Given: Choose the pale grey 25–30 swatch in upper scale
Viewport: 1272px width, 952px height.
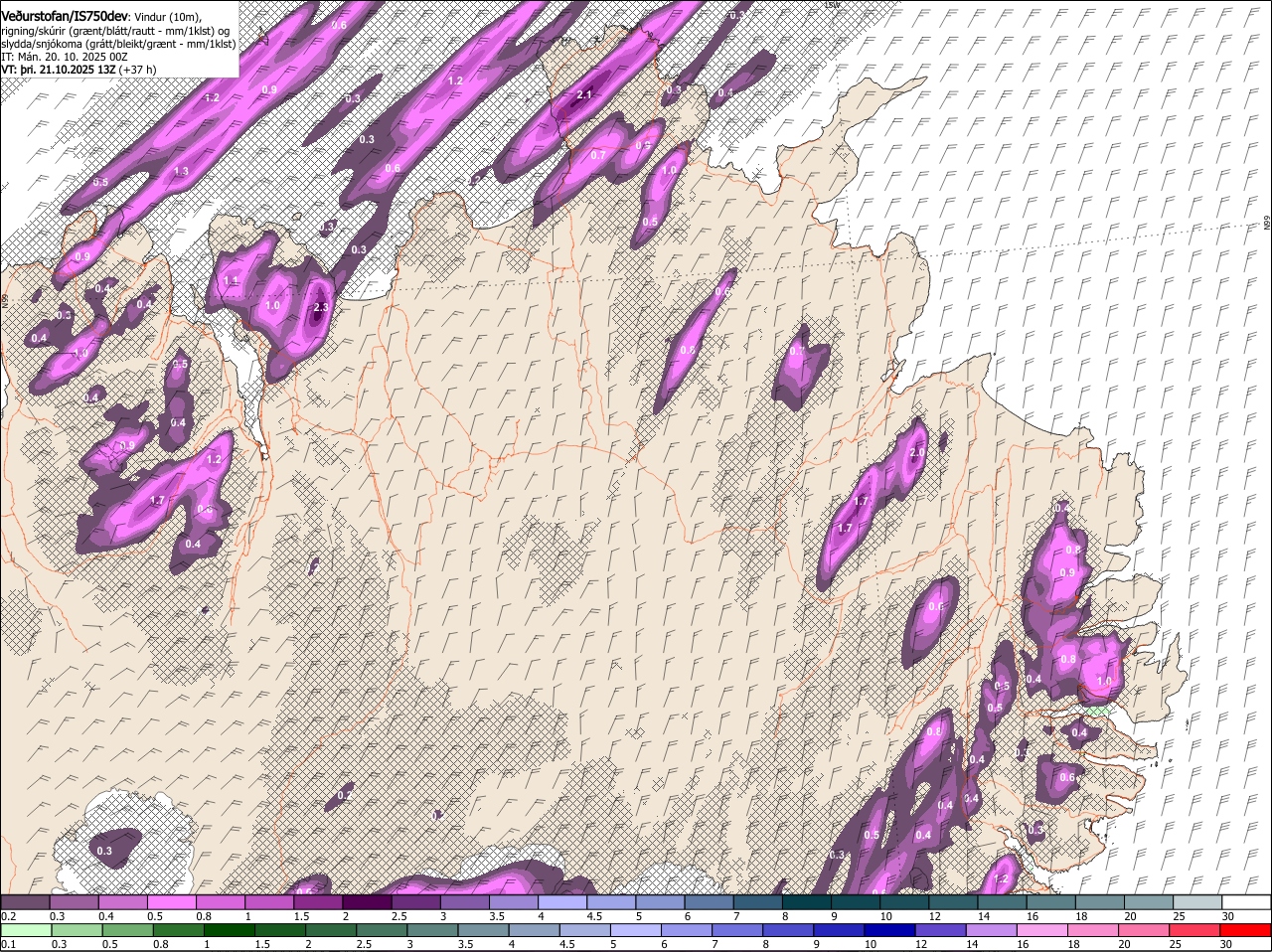Looking at the screenshot, I should click(x=1198, y=902).
